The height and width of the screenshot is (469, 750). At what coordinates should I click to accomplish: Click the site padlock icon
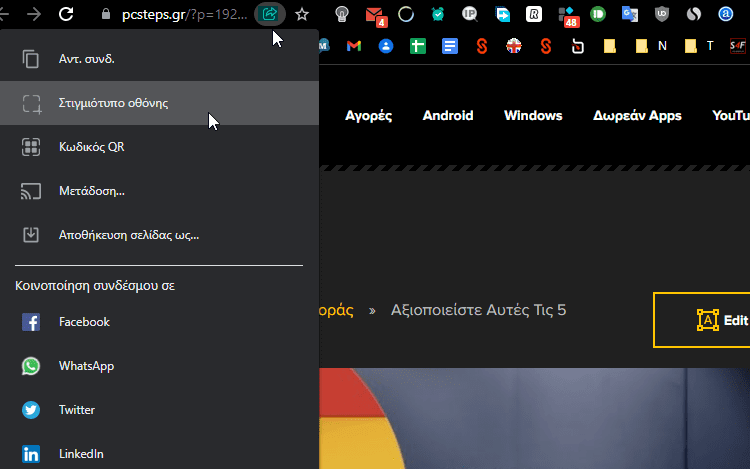[106, 14]
